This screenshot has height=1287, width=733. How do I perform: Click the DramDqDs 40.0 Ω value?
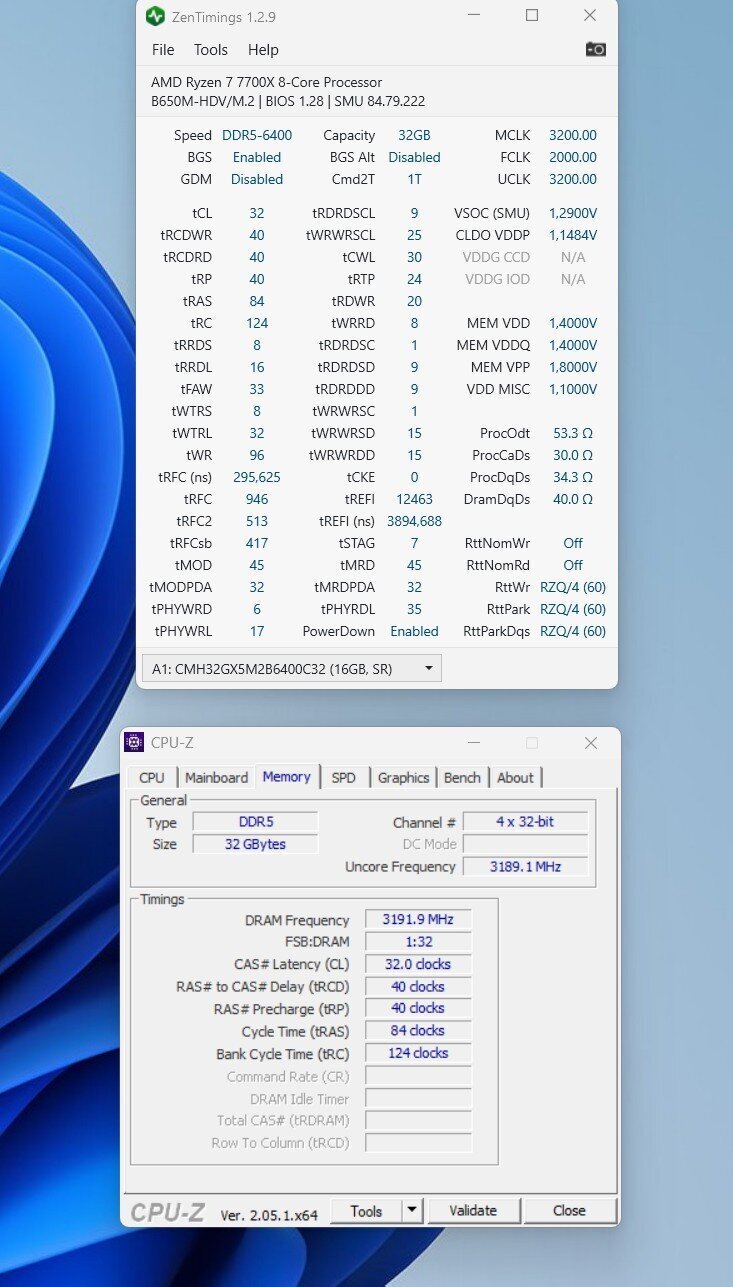pos(573,499)
